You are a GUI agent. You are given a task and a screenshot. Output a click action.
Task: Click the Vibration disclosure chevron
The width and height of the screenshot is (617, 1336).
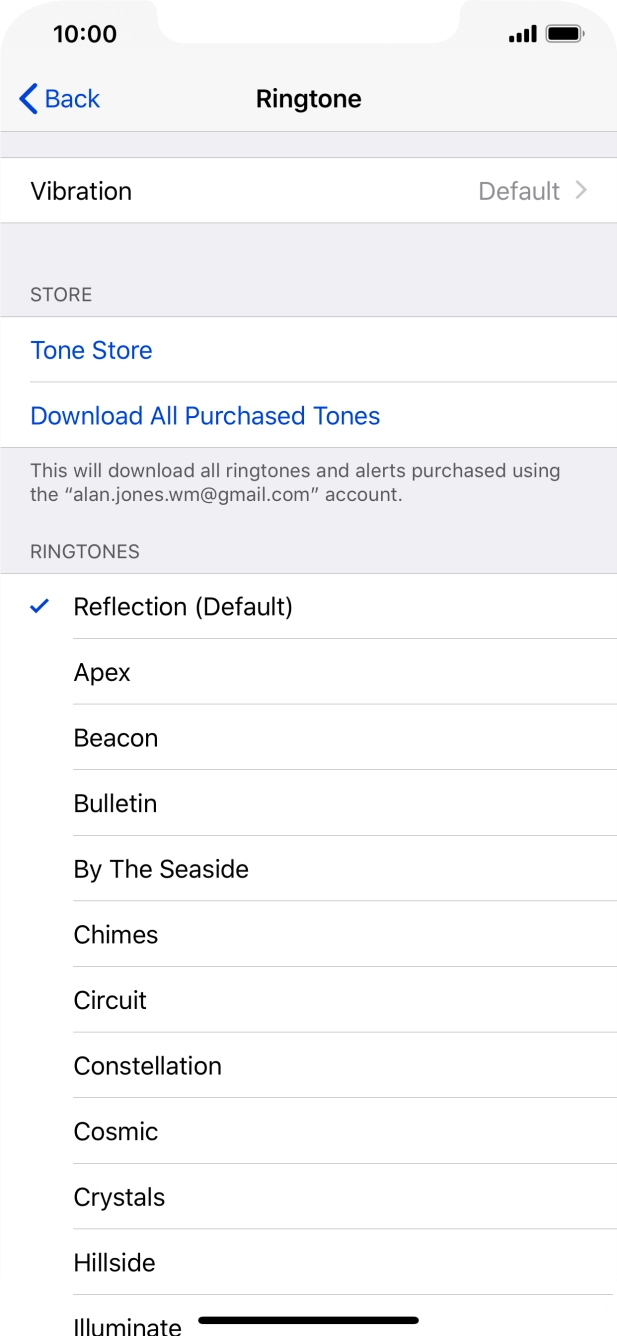click(583, 190)
